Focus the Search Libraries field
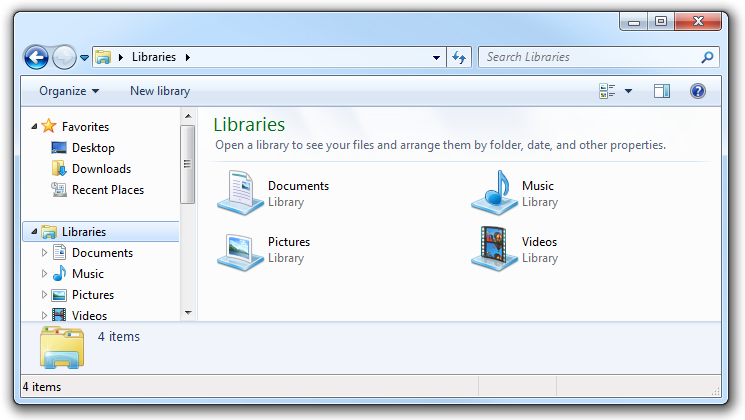The height and width of the screenshot is (420, 745). point(598,57)
